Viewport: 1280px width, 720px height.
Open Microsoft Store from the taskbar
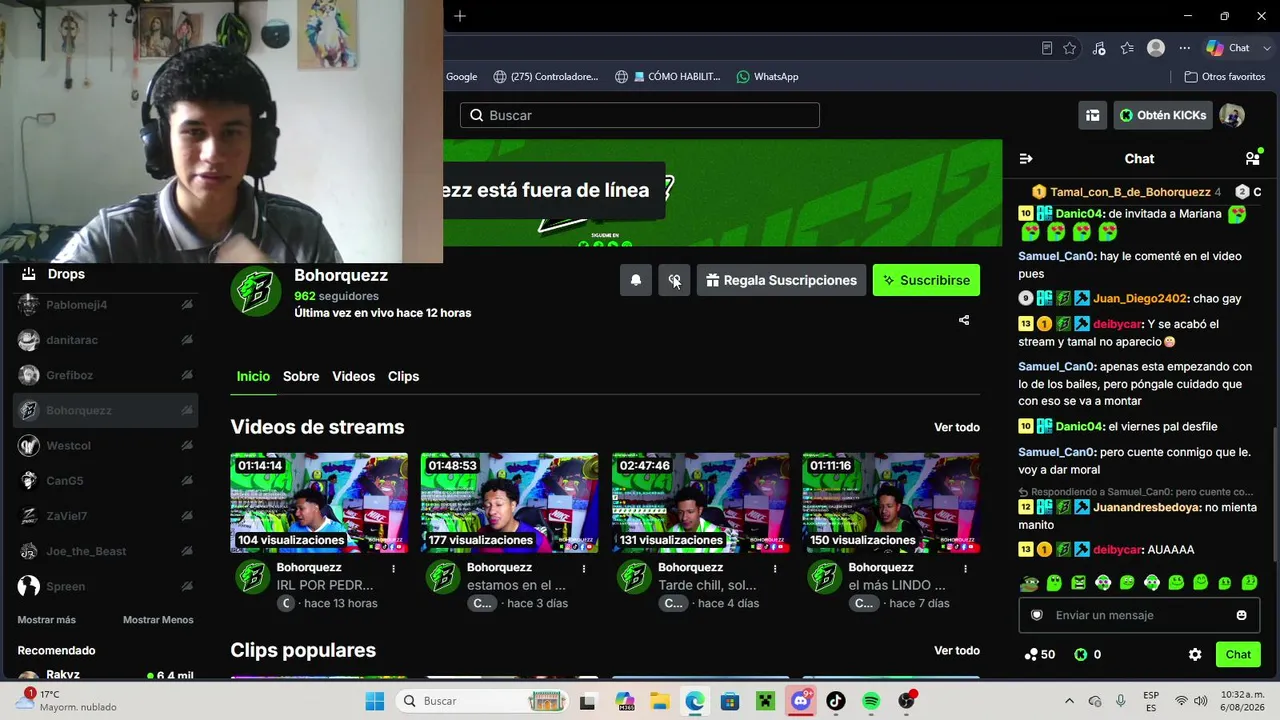730,701
